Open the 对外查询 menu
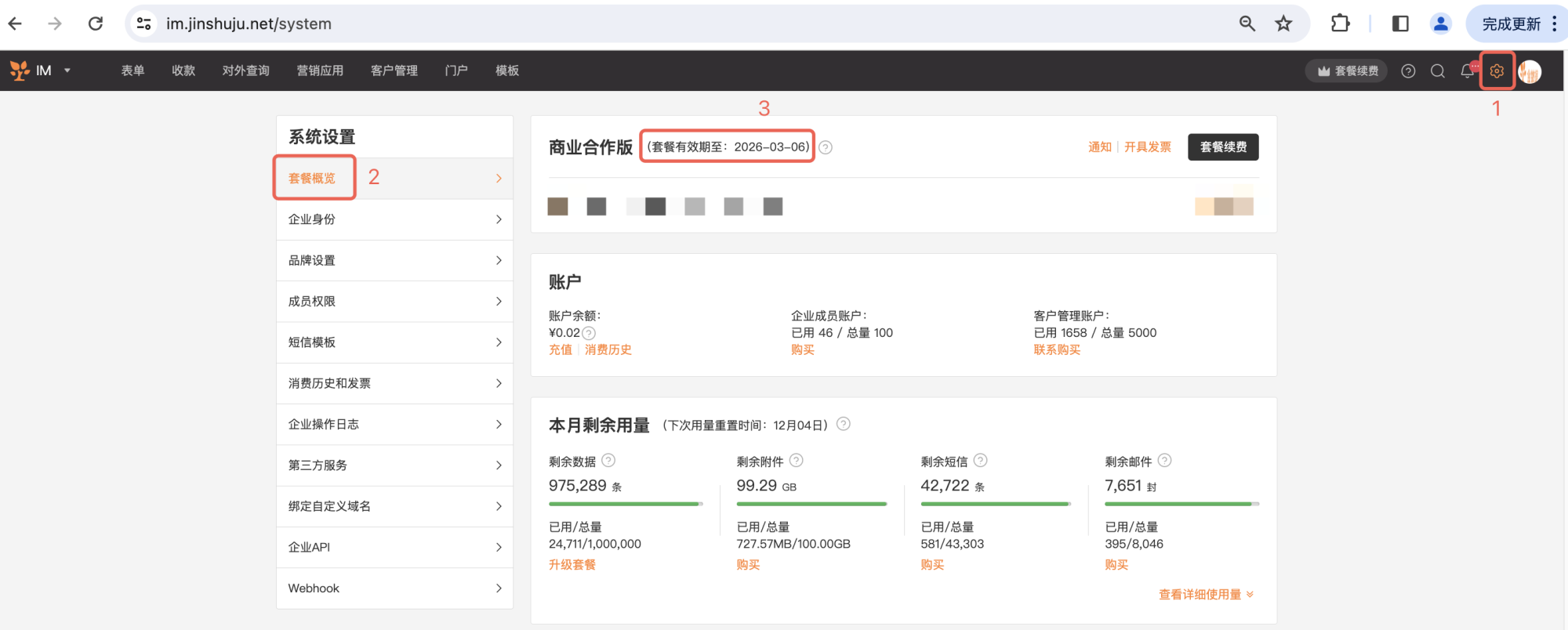The image size is (1568, 630). coord(245,71)
